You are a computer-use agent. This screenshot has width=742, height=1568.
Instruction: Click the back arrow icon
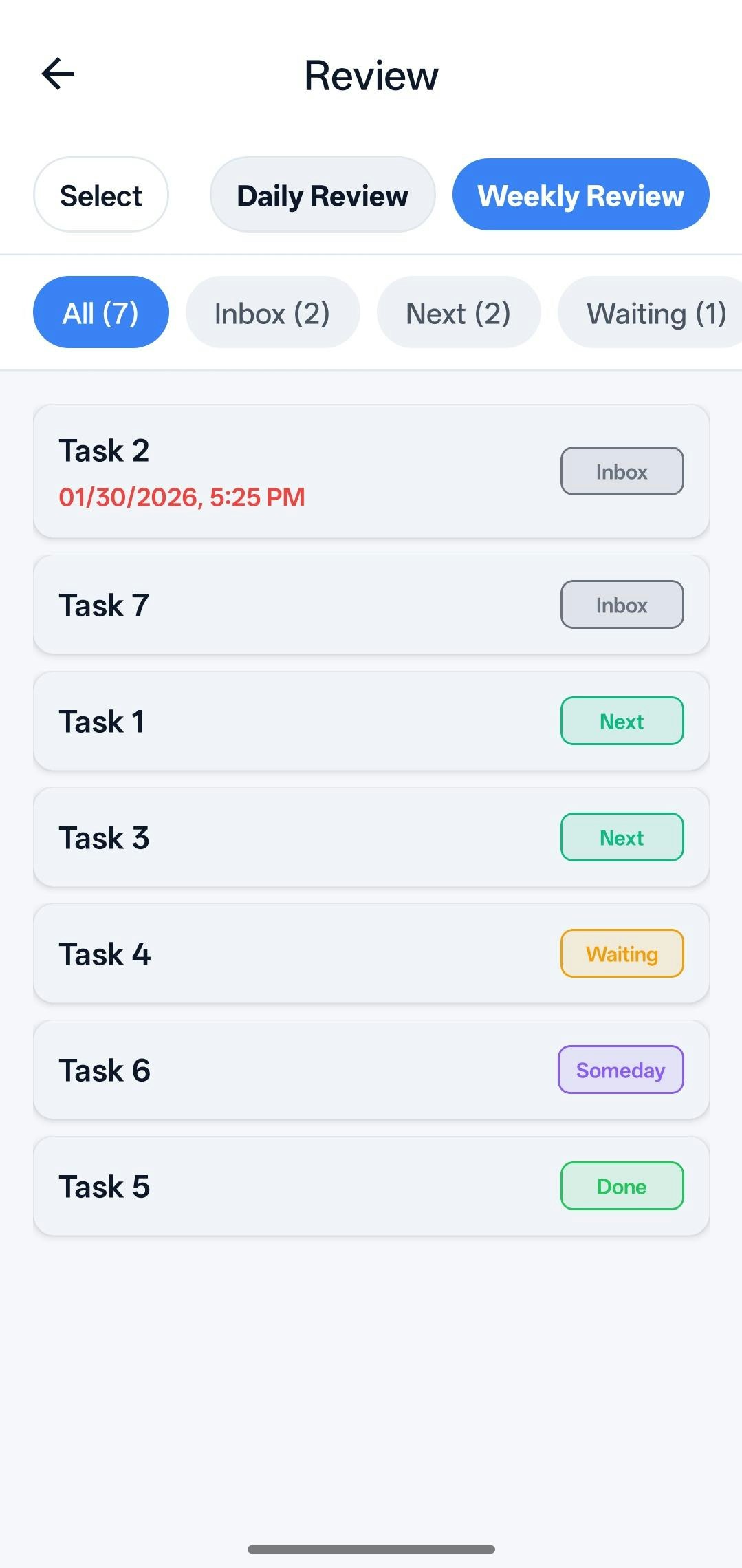57,74
